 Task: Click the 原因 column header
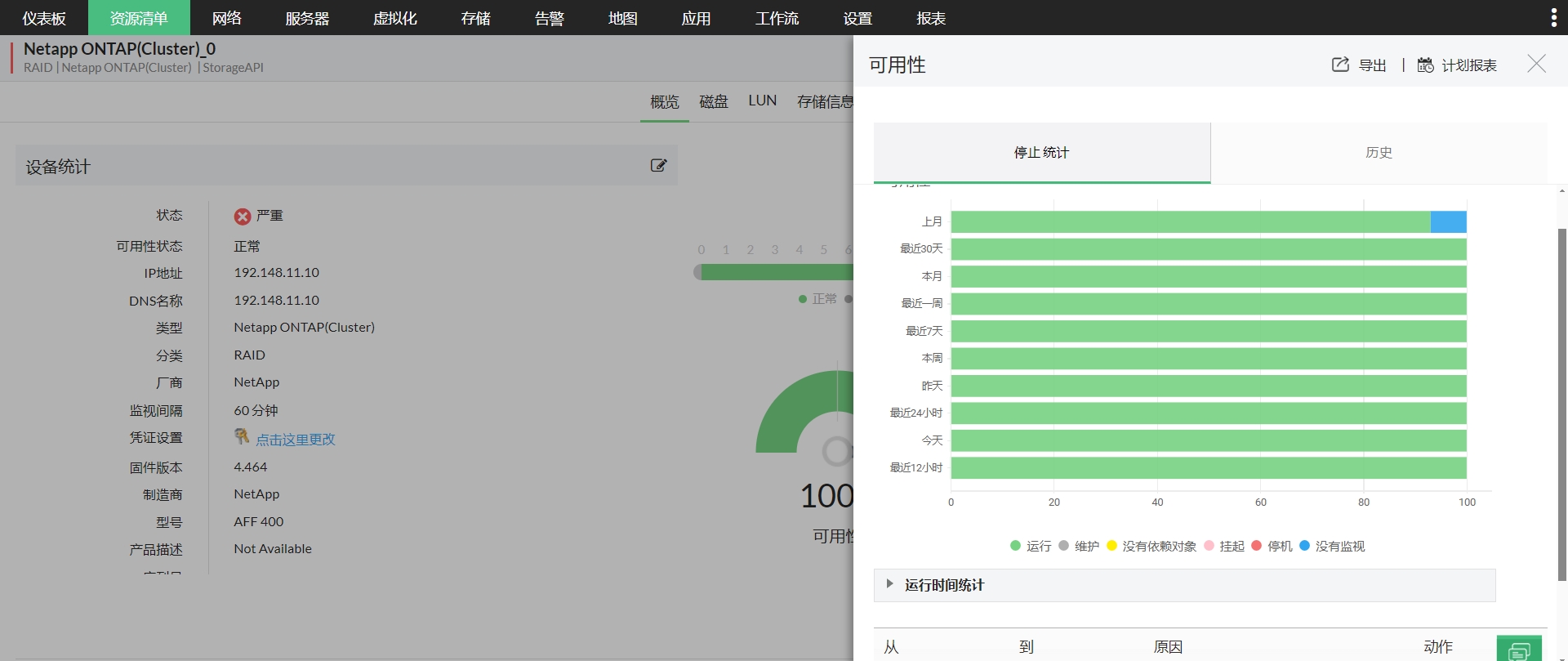[1168, 647]
